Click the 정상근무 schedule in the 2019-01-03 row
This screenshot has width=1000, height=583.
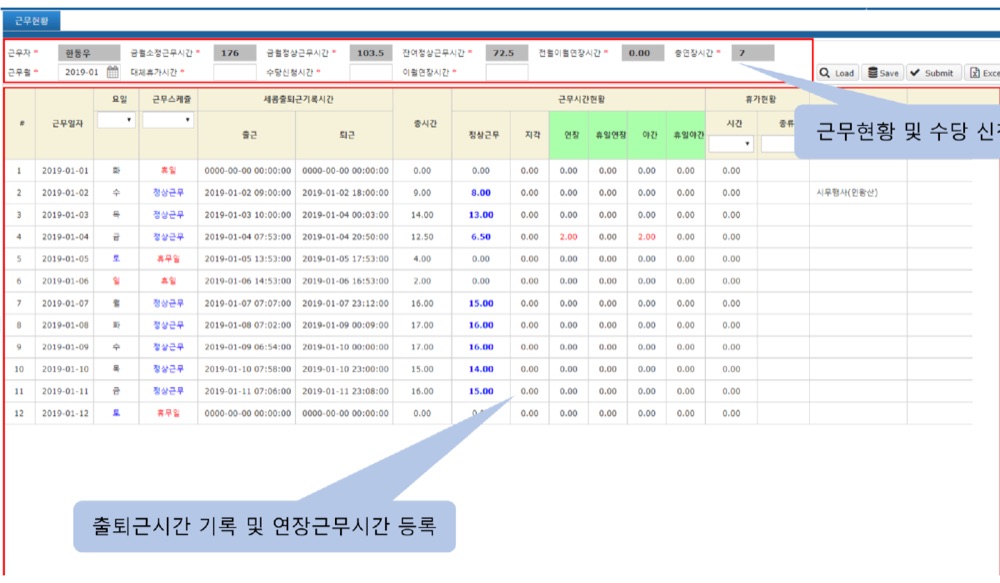168,215
